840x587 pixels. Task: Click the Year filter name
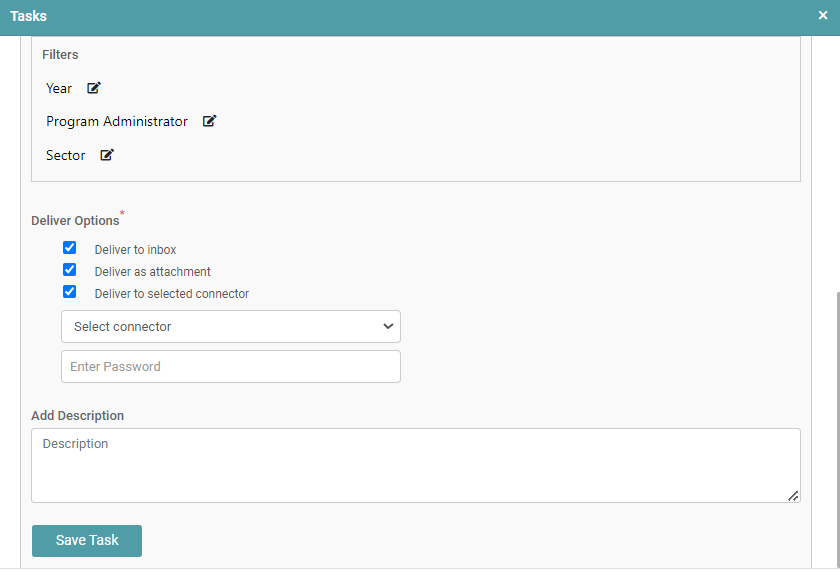pos(59,89)
